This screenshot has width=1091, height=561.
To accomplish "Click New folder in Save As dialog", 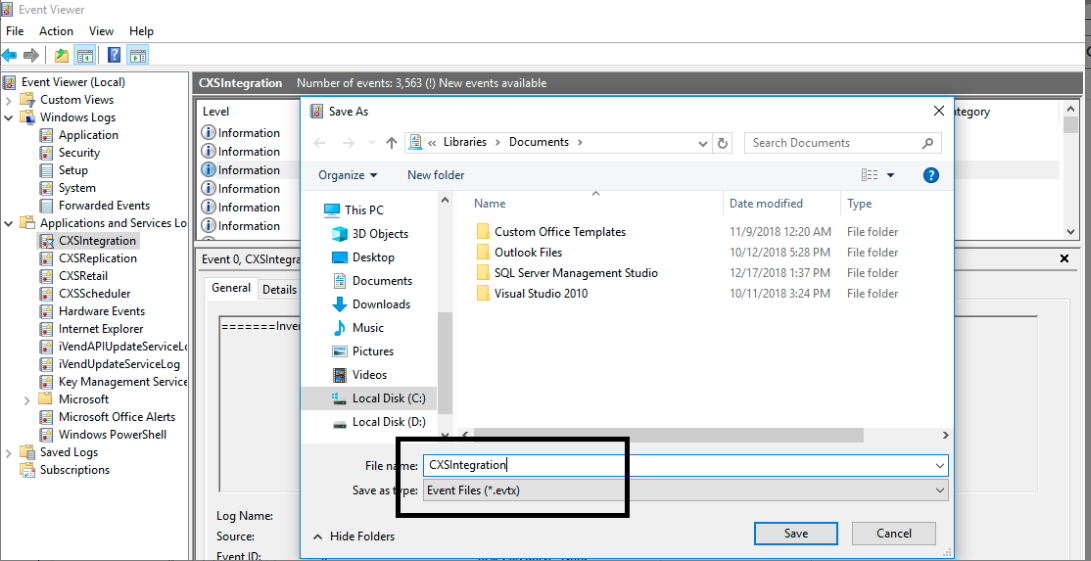I will point(436,175).
